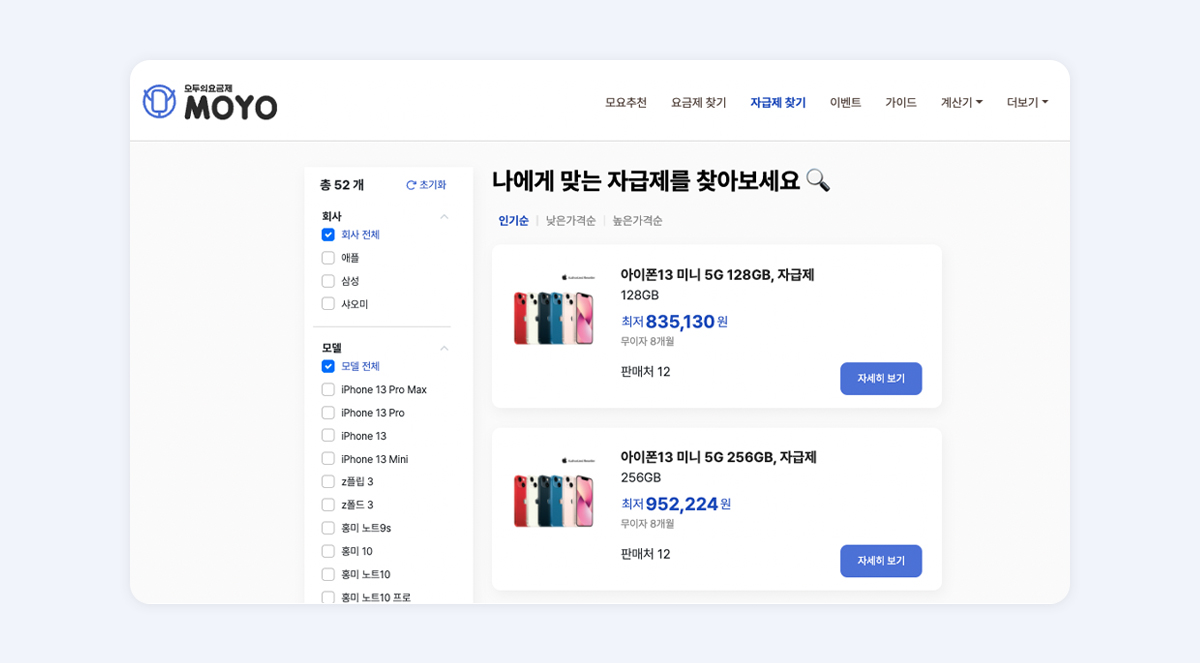Open the 아이폰13 미니 5G 128GB product thumbnail
Image resolution: width=1200 pixels, height=663 pixels.
554,311
